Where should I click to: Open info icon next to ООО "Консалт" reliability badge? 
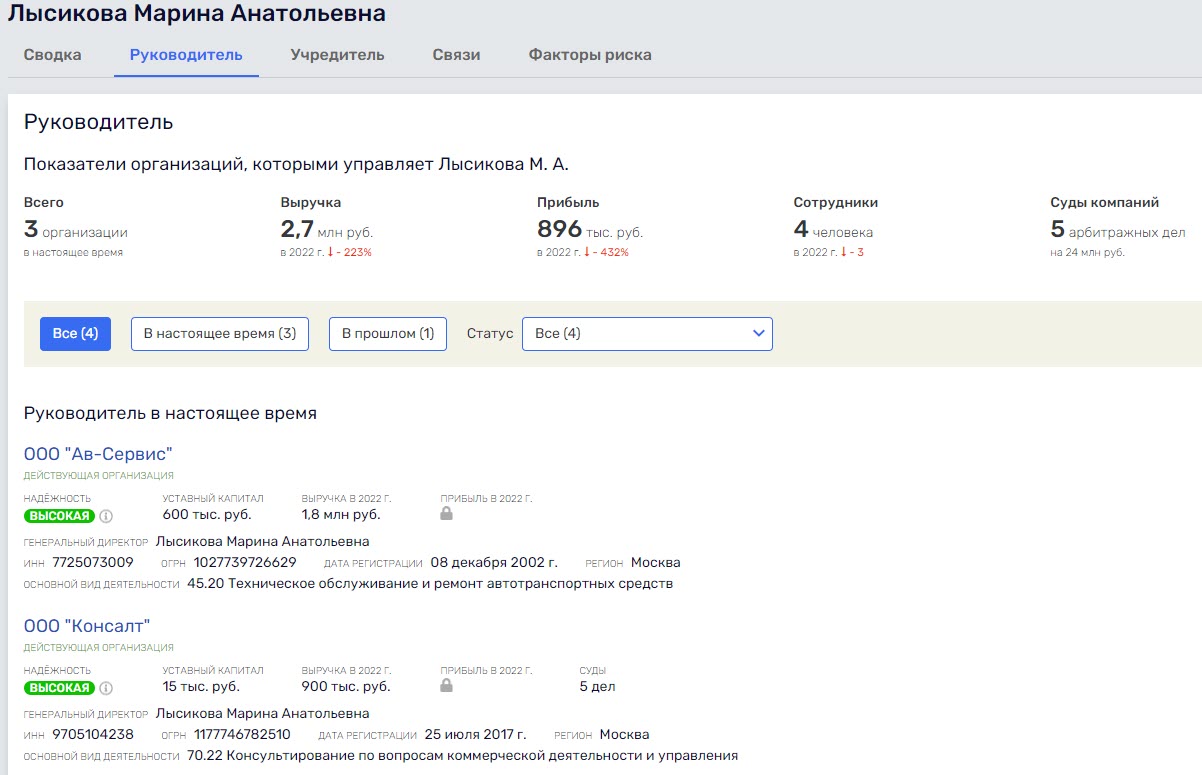[106, 688]
